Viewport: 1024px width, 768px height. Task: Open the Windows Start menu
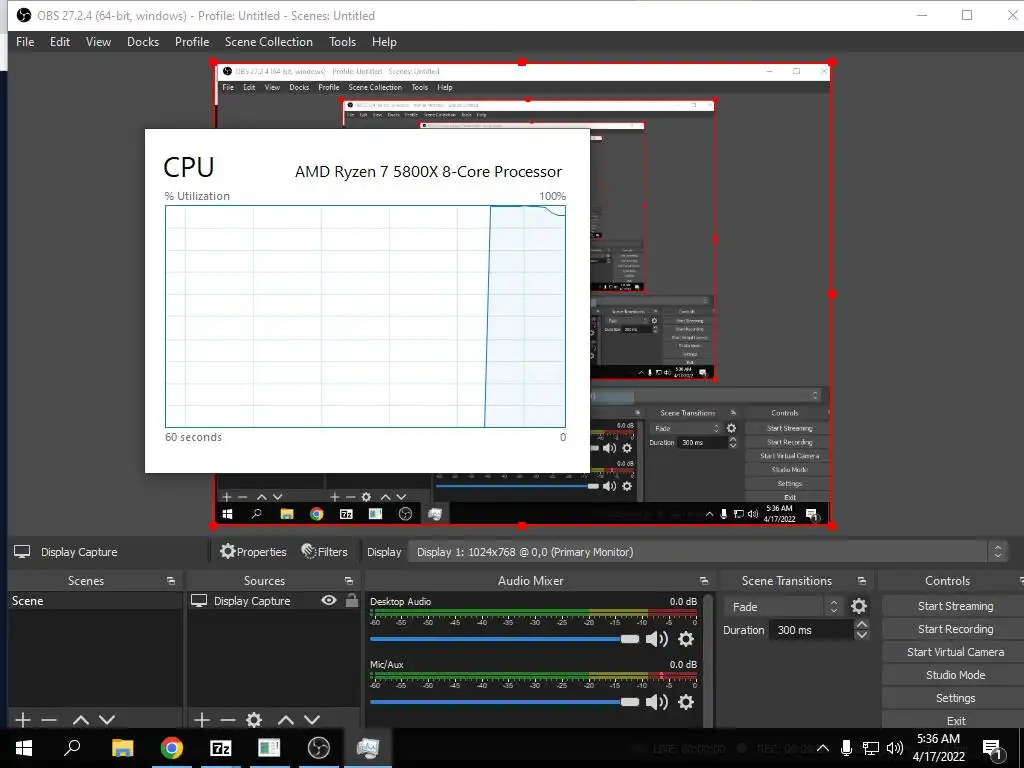tap(24, 748)
